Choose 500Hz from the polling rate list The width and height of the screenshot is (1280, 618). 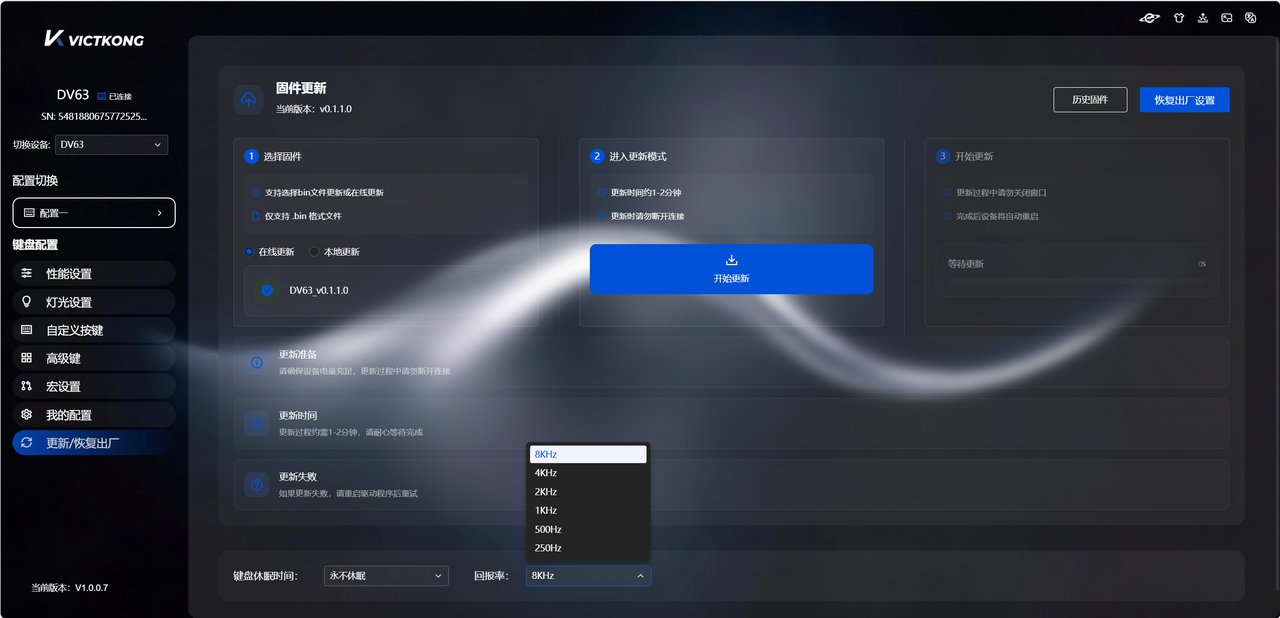coord(589,529)
